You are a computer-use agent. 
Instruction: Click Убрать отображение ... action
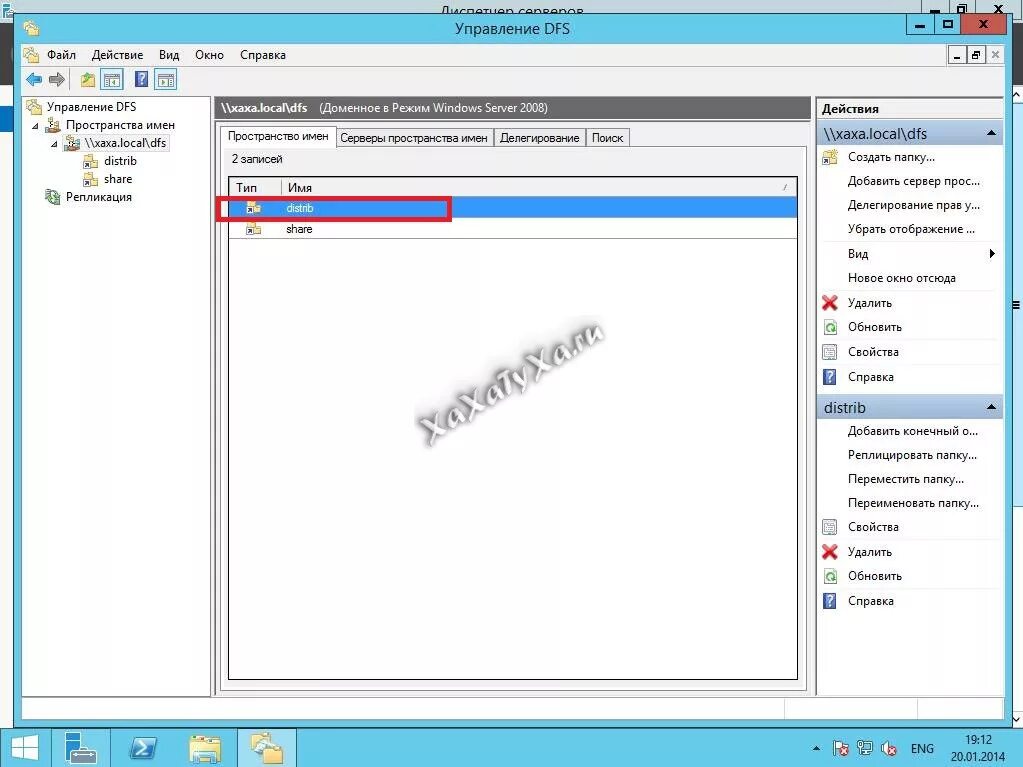point(911,229)
